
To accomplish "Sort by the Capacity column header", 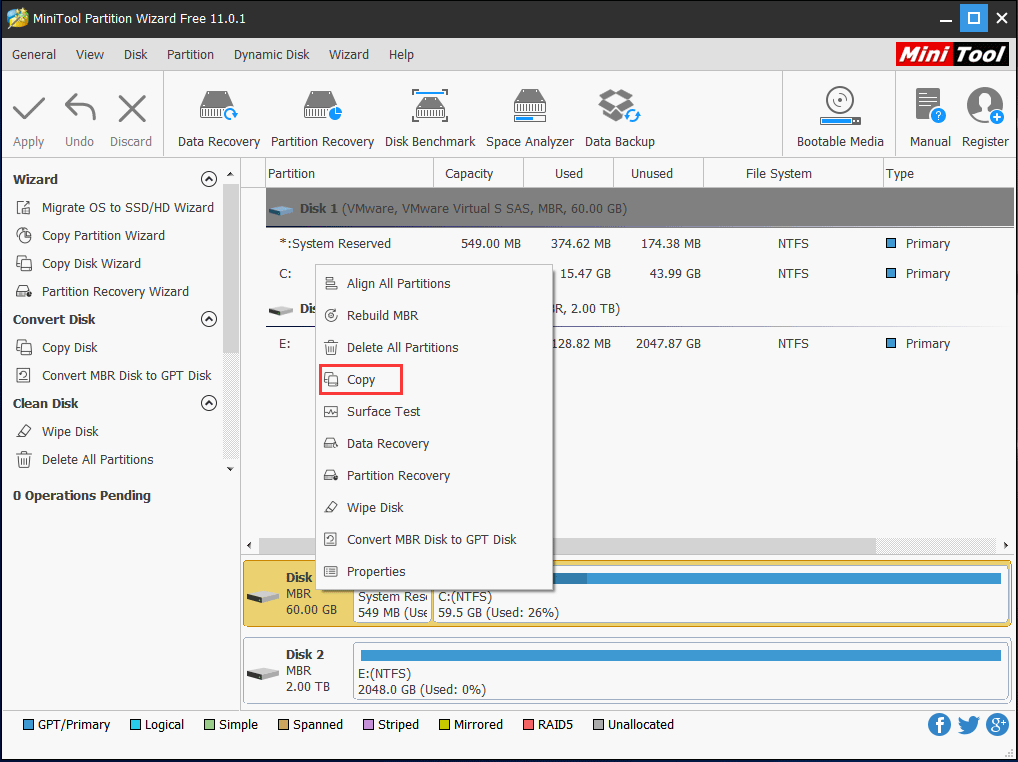I will (x=478, y=173).
